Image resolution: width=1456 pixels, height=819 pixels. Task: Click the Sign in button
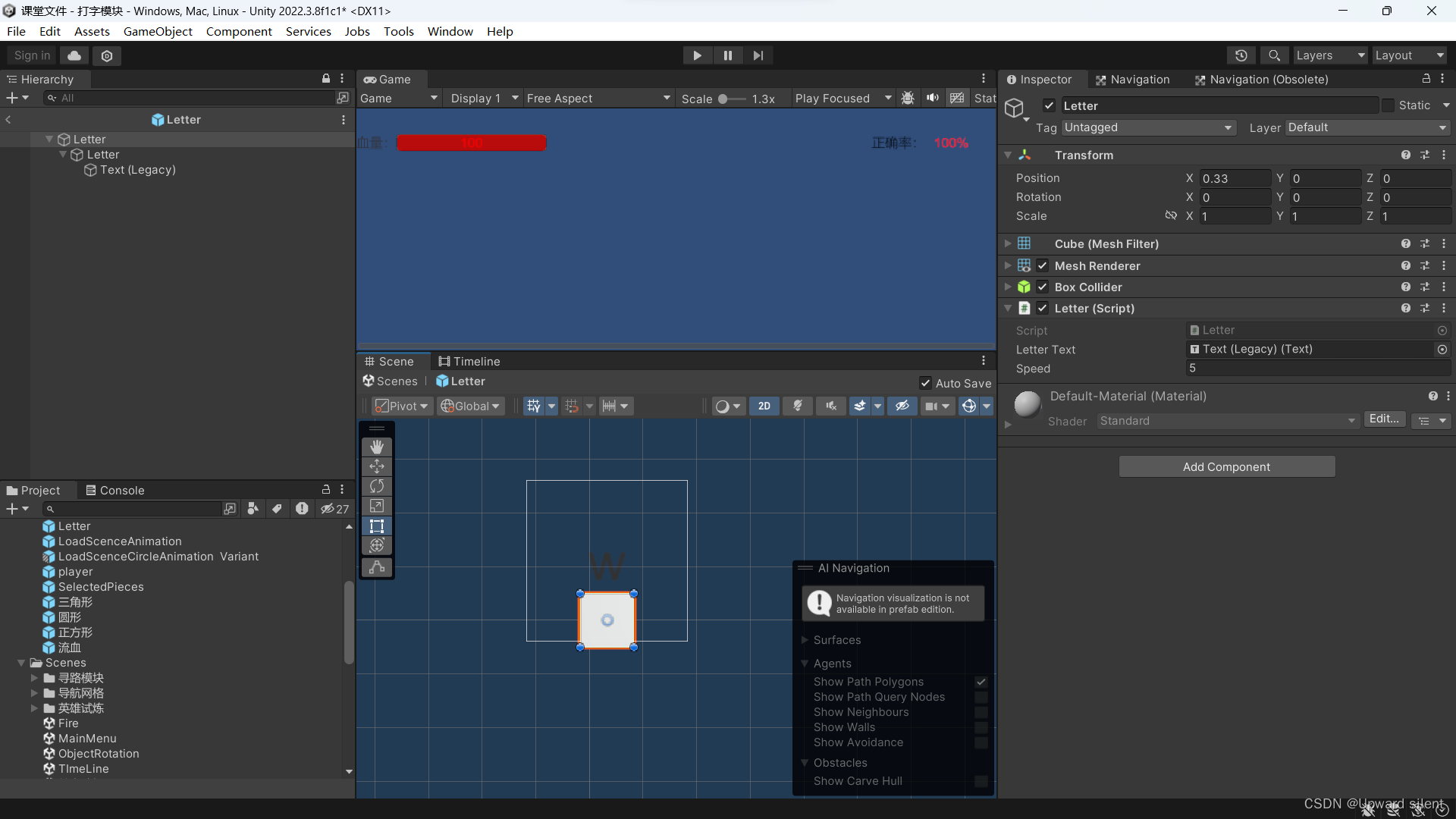[31, 55]
